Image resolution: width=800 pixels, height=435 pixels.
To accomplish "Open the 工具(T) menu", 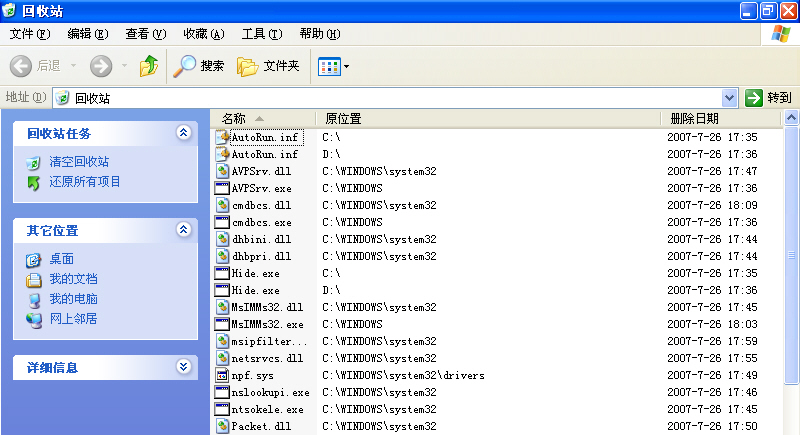I will pos(262,34).
